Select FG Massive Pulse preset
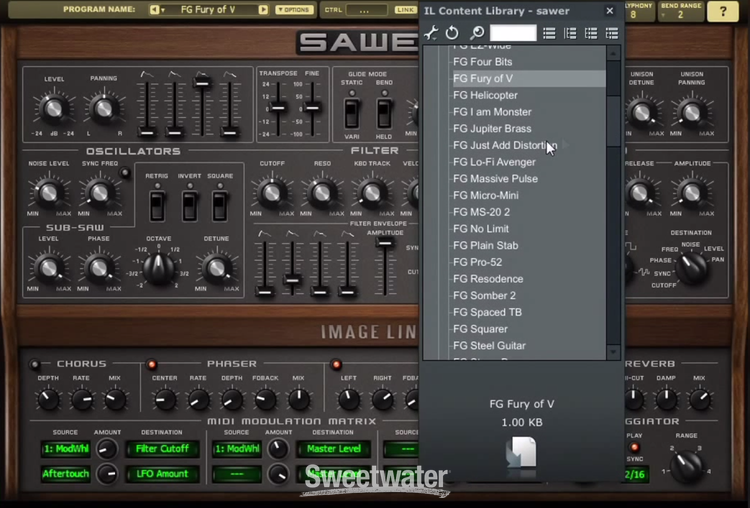The height and width of the screenshot is (508, 750). click(496, 179)
